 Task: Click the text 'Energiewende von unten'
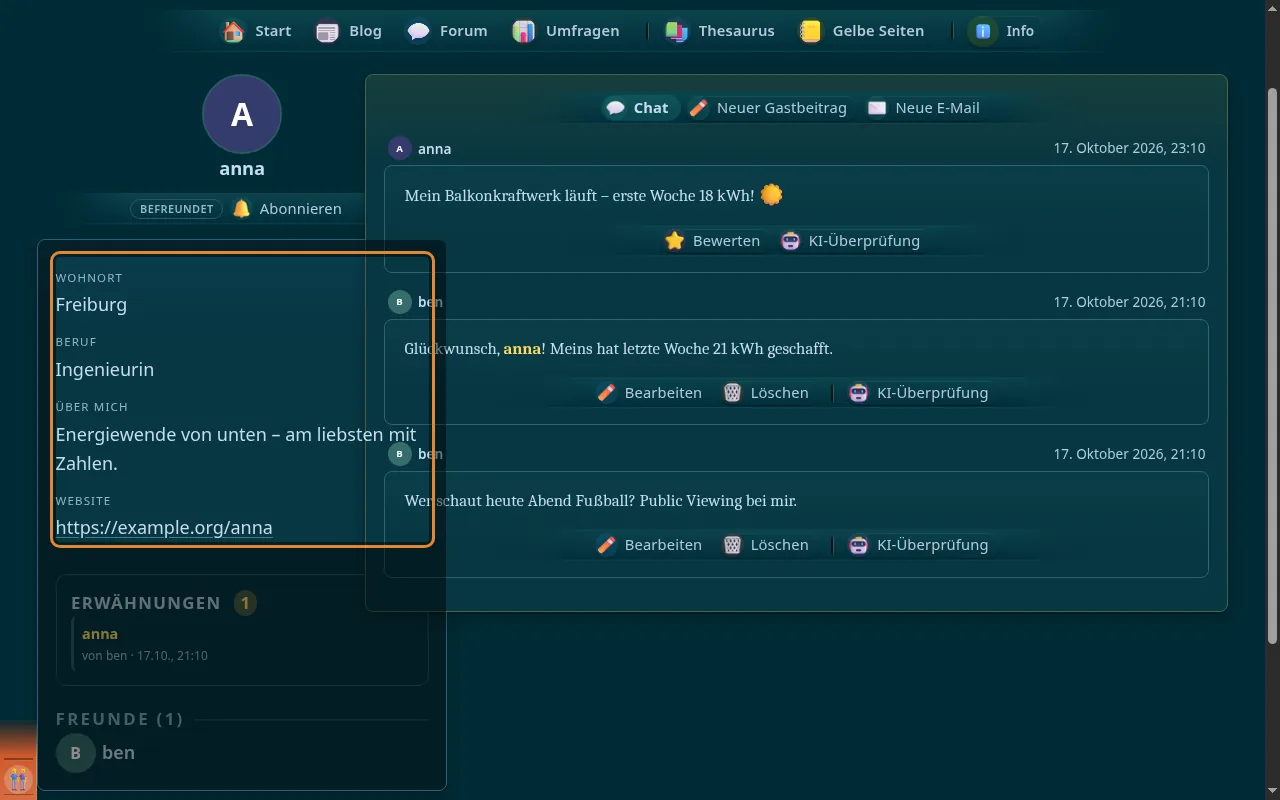161,435
